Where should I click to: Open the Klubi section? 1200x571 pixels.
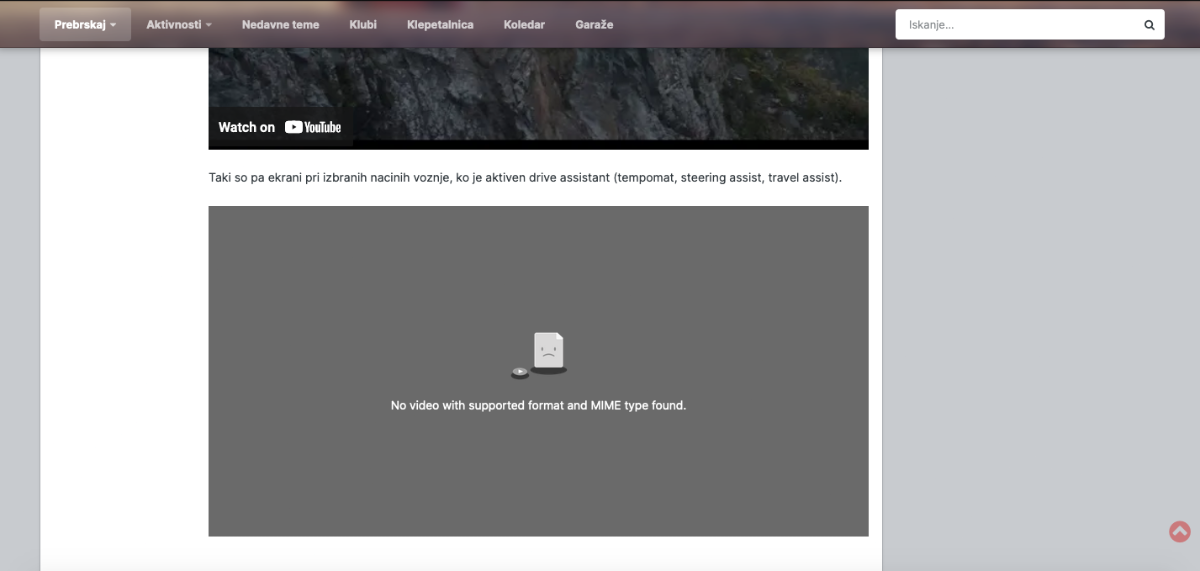coord(363,24)
